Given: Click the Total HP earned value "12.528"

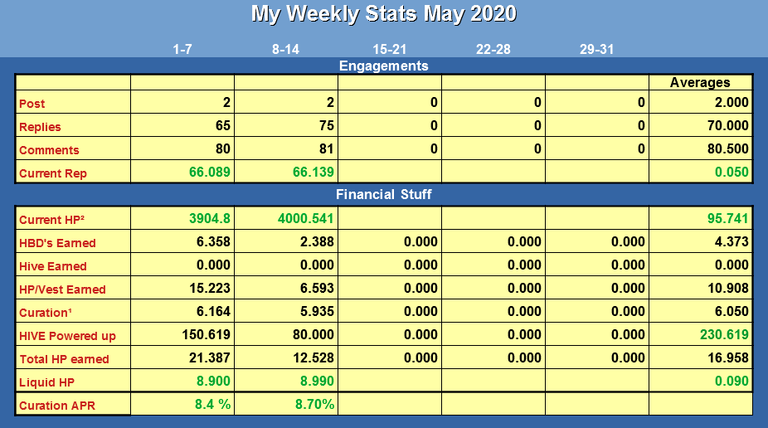Looking at the screenshot, I should [313, 358].
